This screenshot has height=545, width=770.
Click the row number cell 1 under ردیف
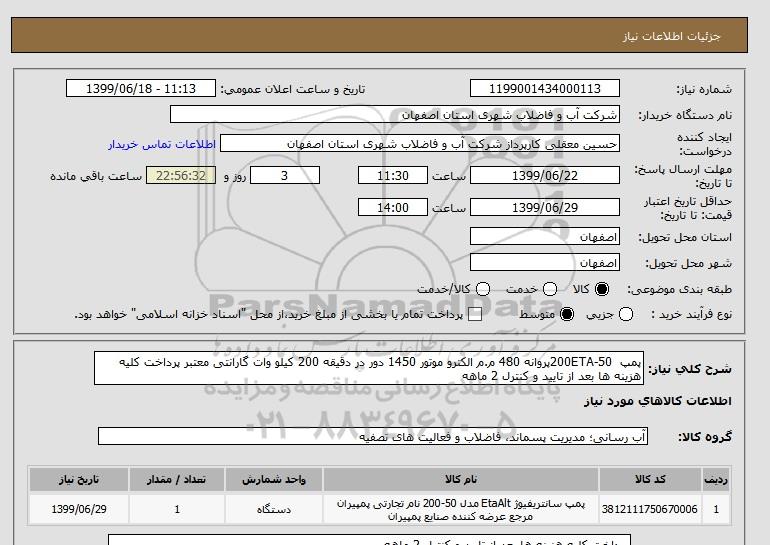pyautogui.click(x=716, y=509)
